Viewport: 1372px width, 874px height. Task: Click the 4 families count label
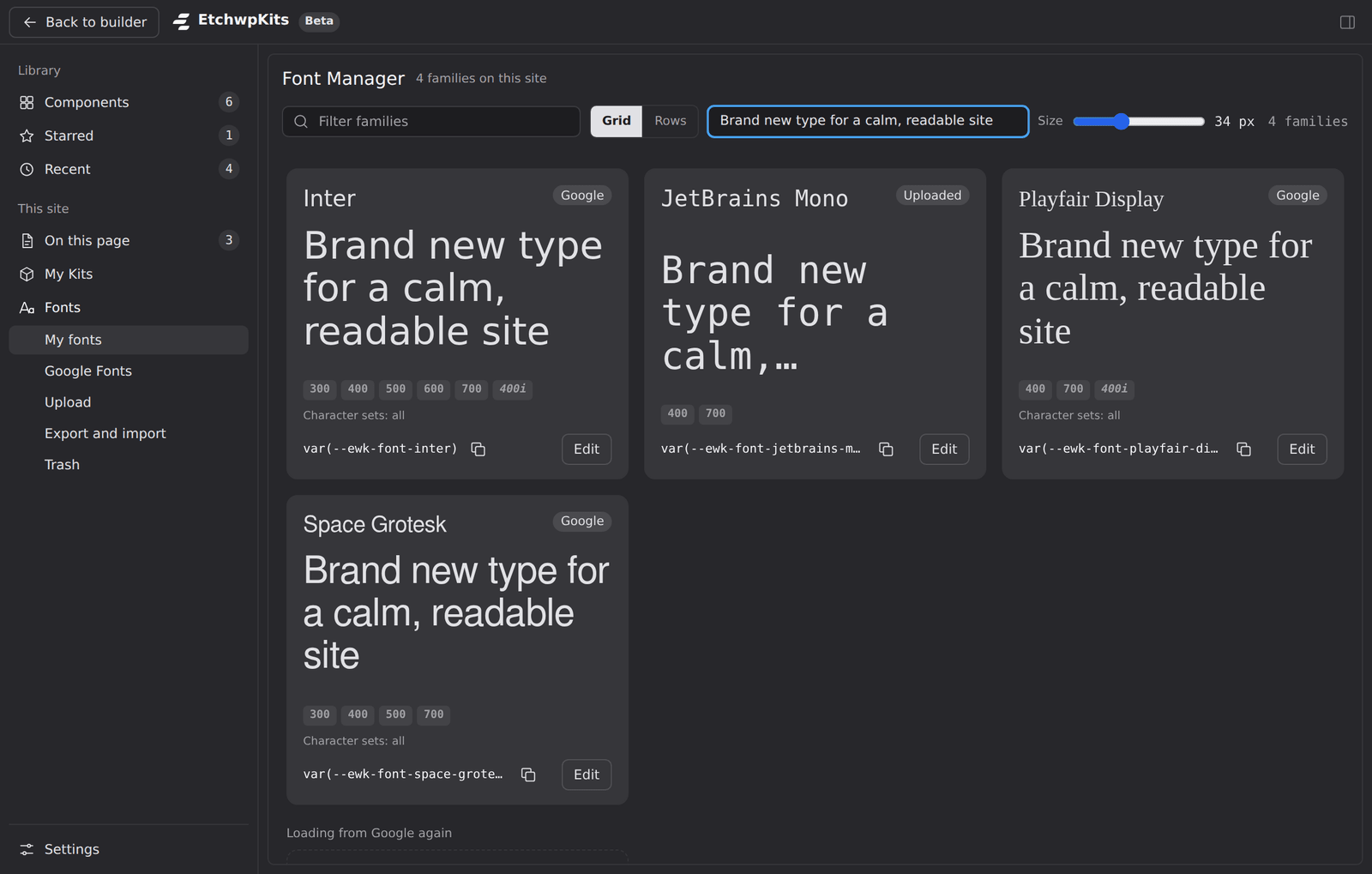click(1308, 122)
